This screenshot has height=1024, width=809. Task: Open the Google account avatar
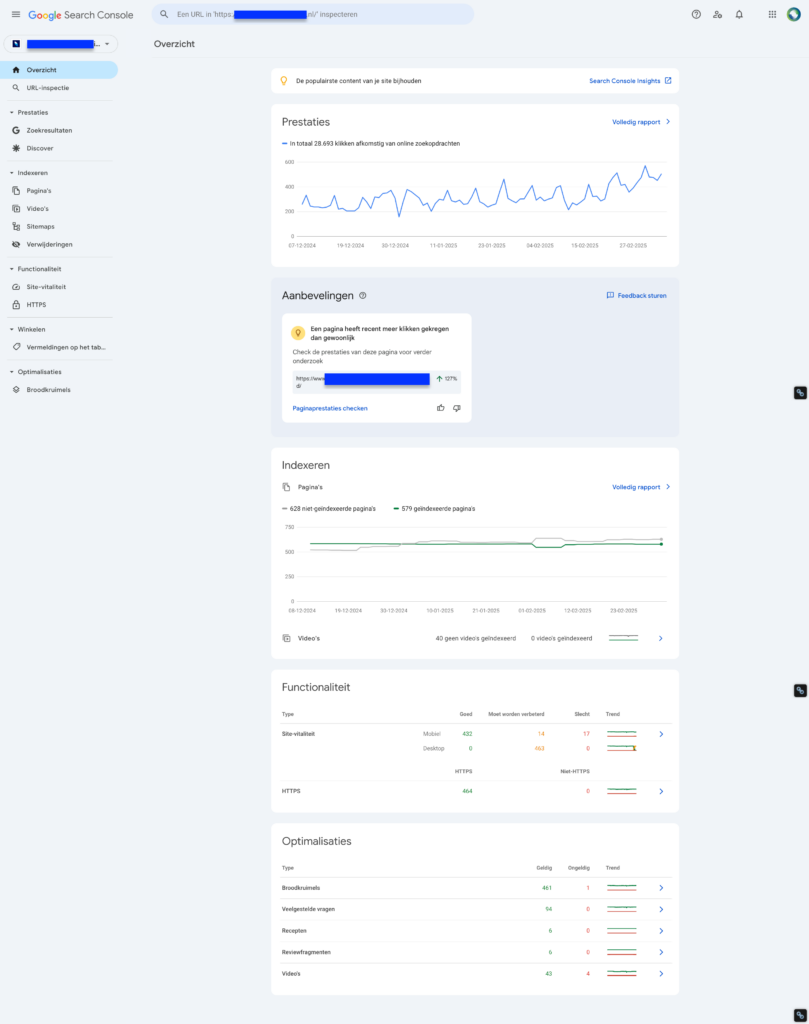pyautogui.click(x=793, y=14)
